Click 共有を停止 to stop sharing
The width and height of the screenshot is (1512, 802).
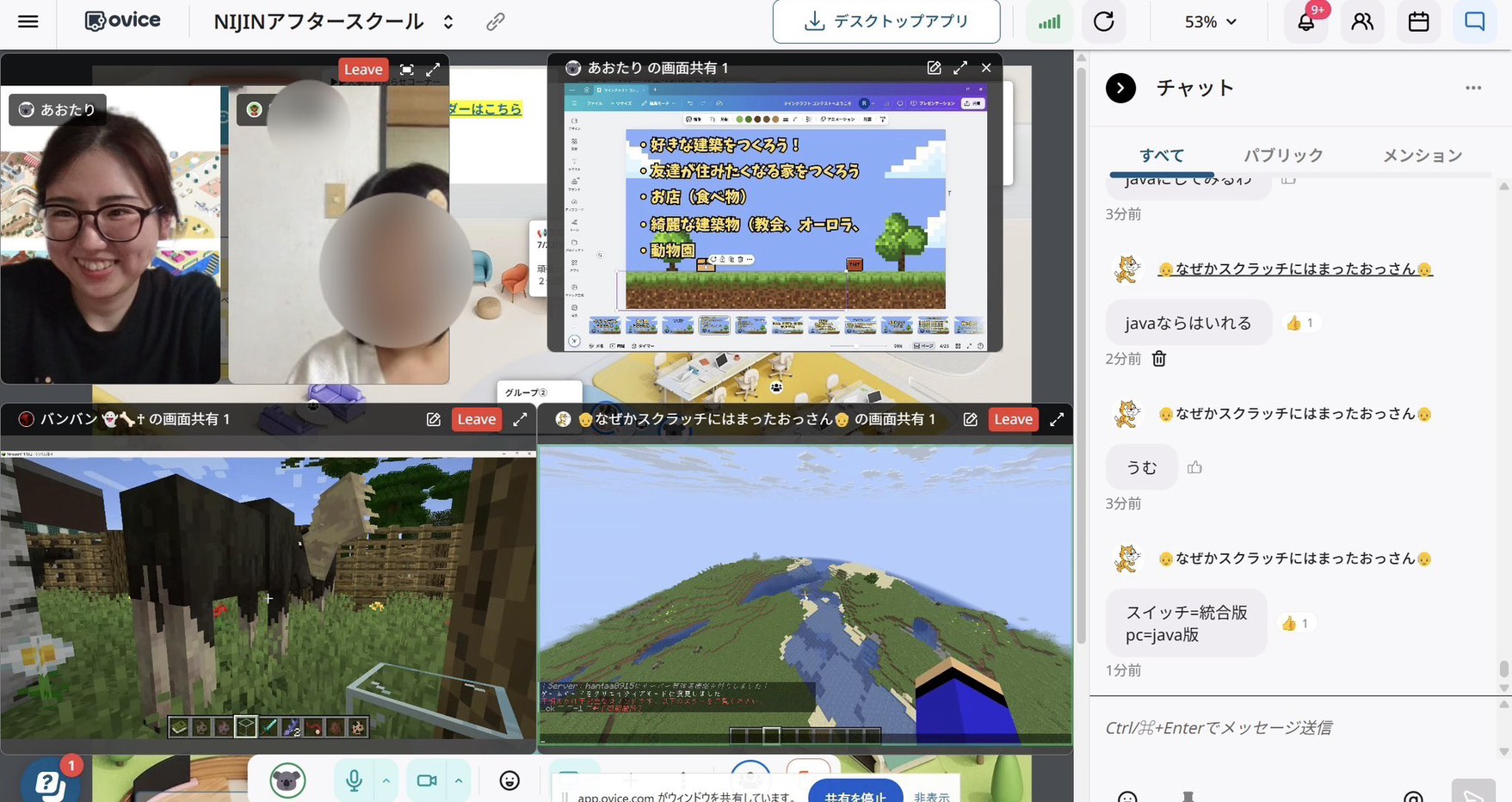coord(855,794)
